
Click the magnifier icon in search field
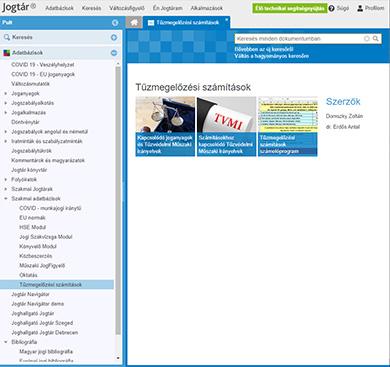coord(375,39)
